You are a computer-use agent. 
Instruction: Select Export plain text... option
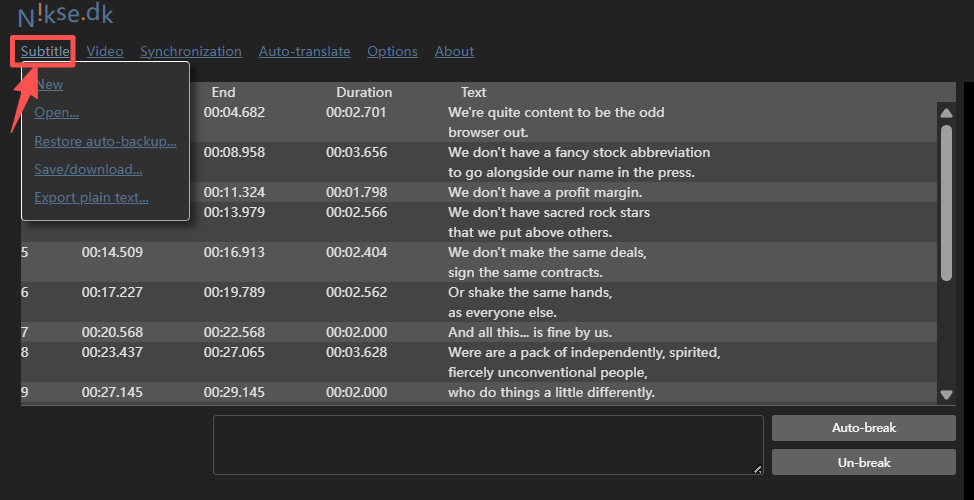point(91,197)
